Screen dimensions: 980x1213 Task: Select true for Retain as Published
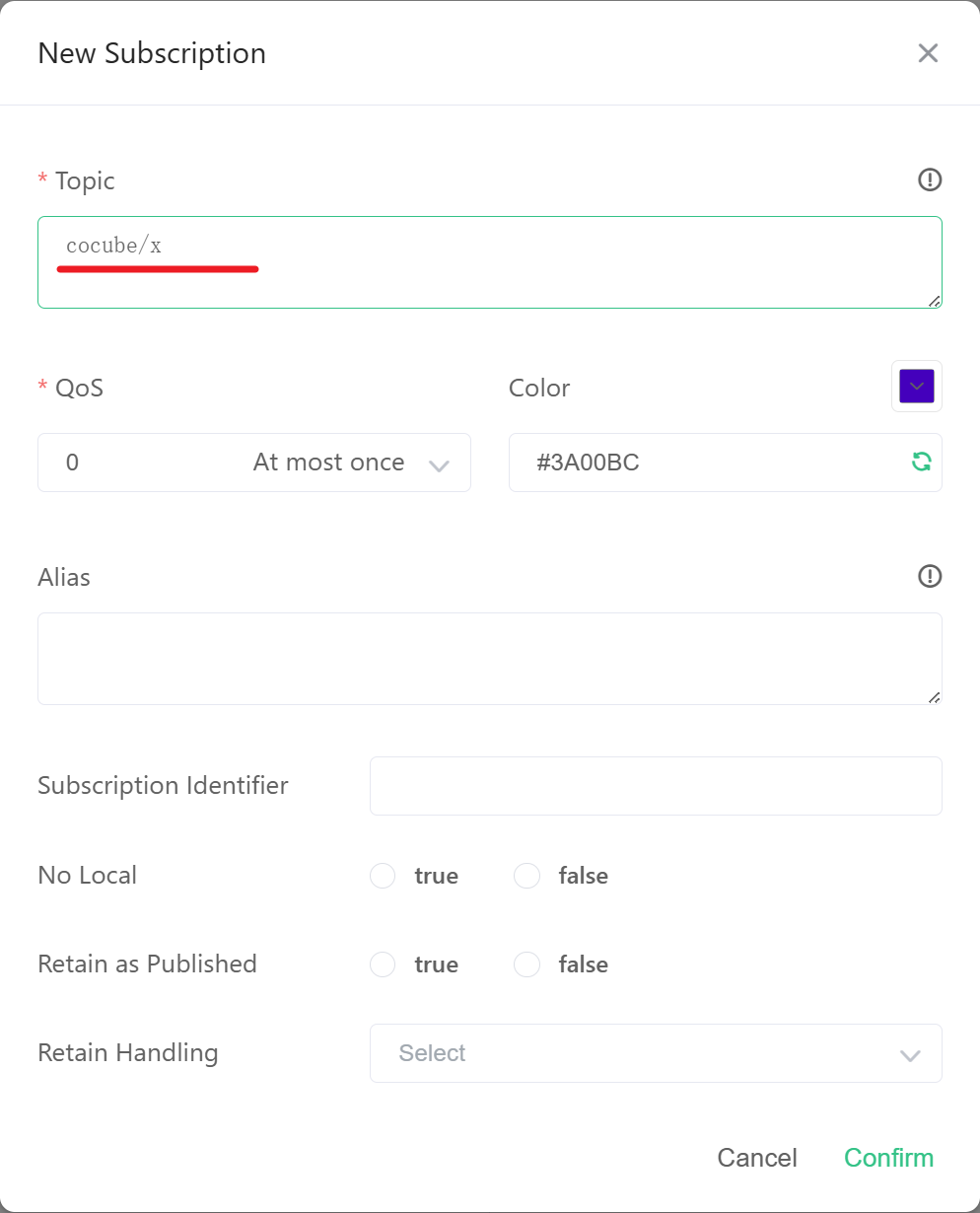(x=383, y=964)
